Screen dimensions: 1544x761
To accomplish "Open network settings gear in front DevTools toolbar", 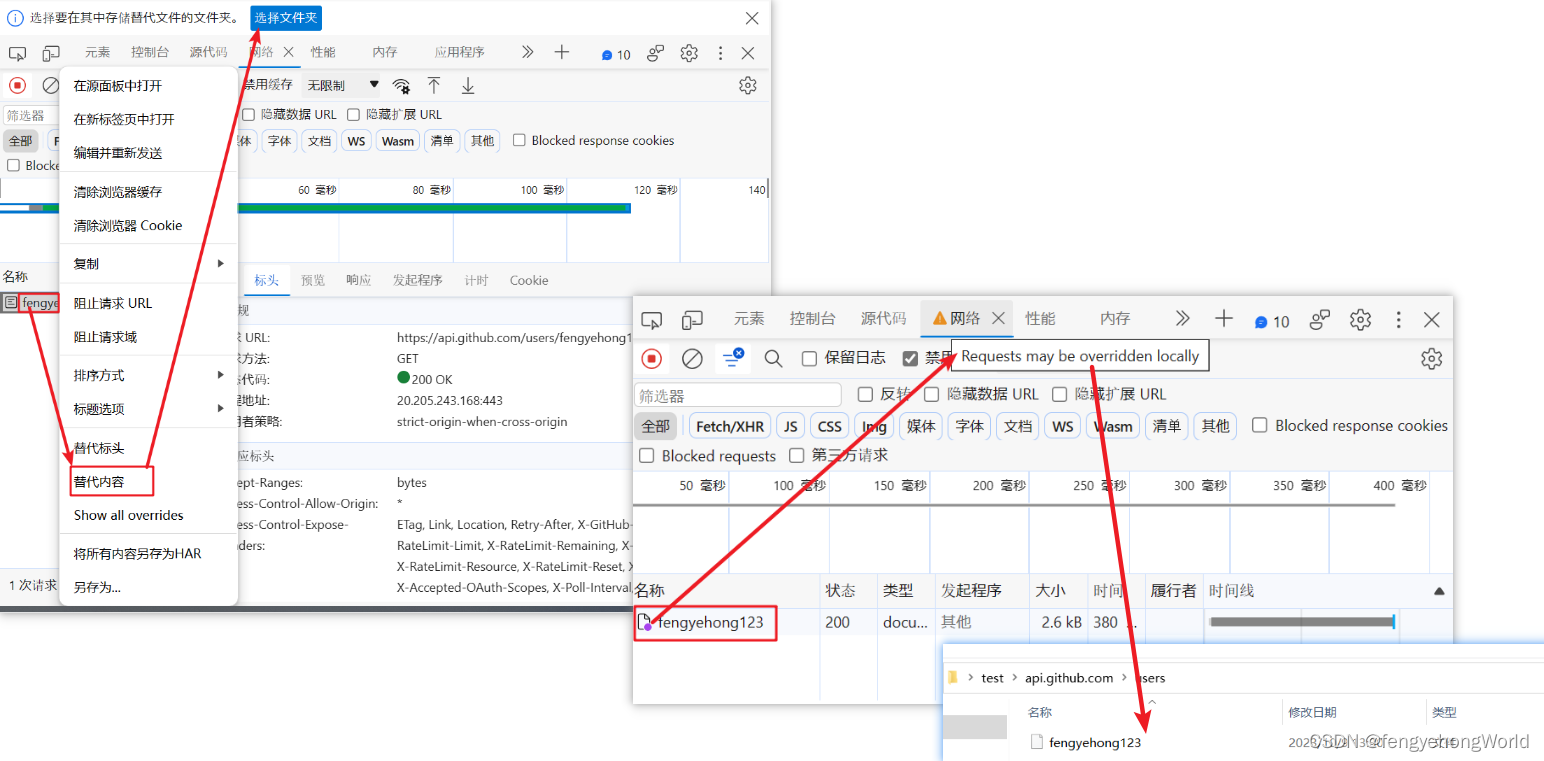I will [x=1432, y=358].
